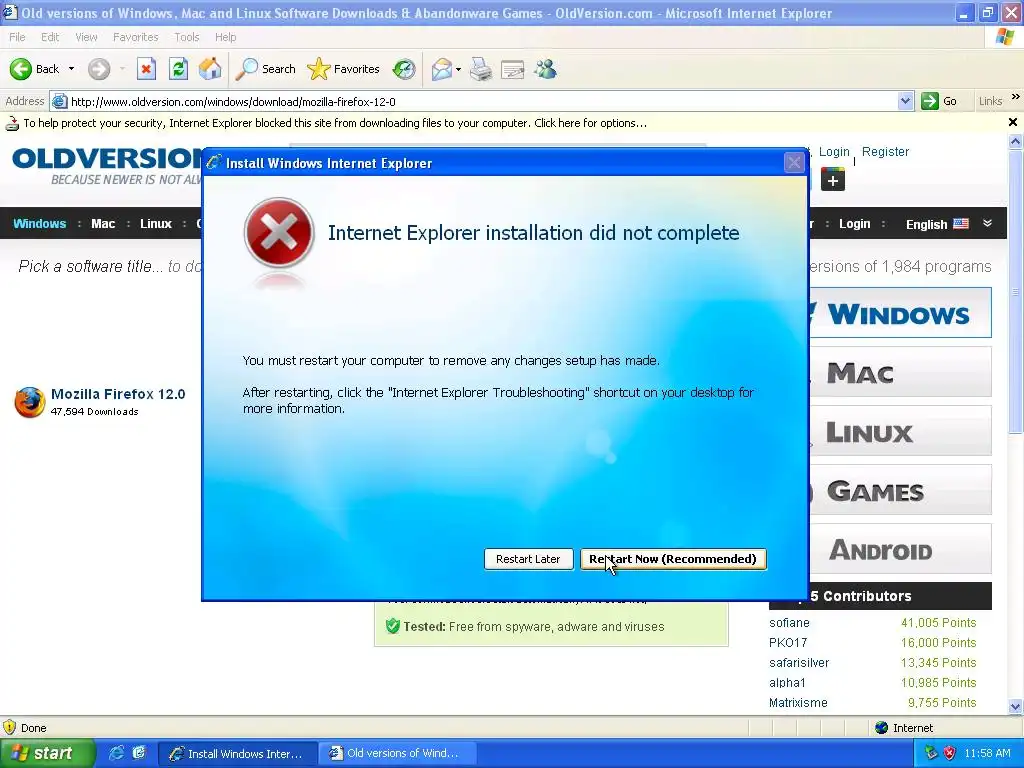Click the Login link at page top

pos(834,152)
